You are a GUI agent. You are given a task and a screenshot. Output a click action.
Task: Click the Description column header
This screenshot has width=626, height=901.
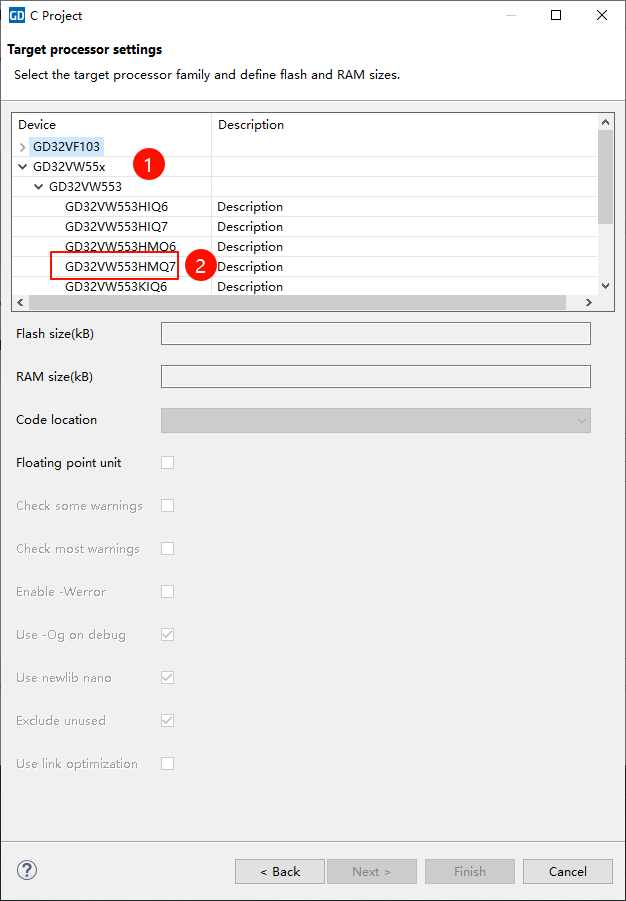(x=251, y=125)
